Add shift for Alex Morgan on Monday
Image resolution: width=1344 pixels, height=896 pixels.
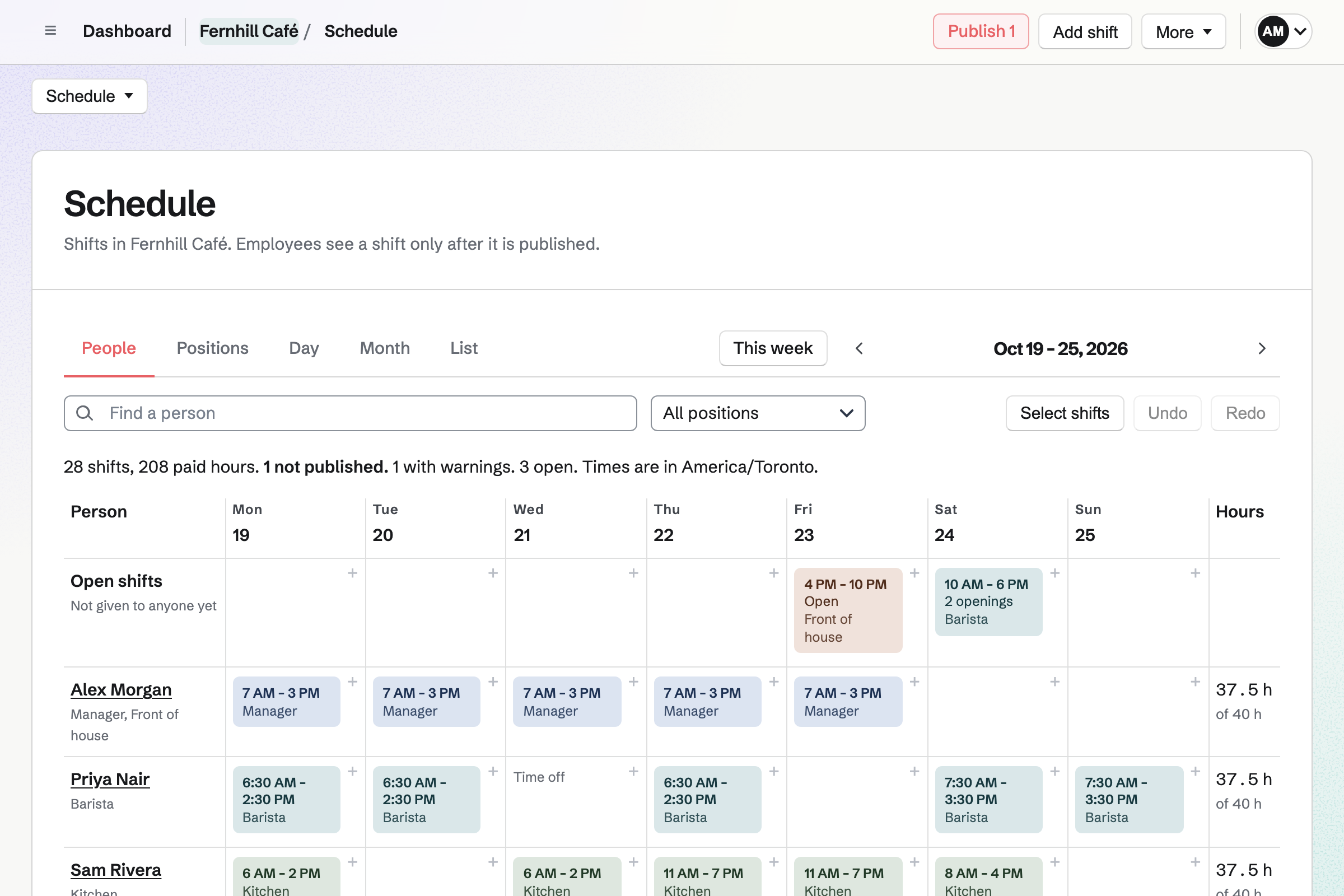pyautogui.click(x=353, y=682)
